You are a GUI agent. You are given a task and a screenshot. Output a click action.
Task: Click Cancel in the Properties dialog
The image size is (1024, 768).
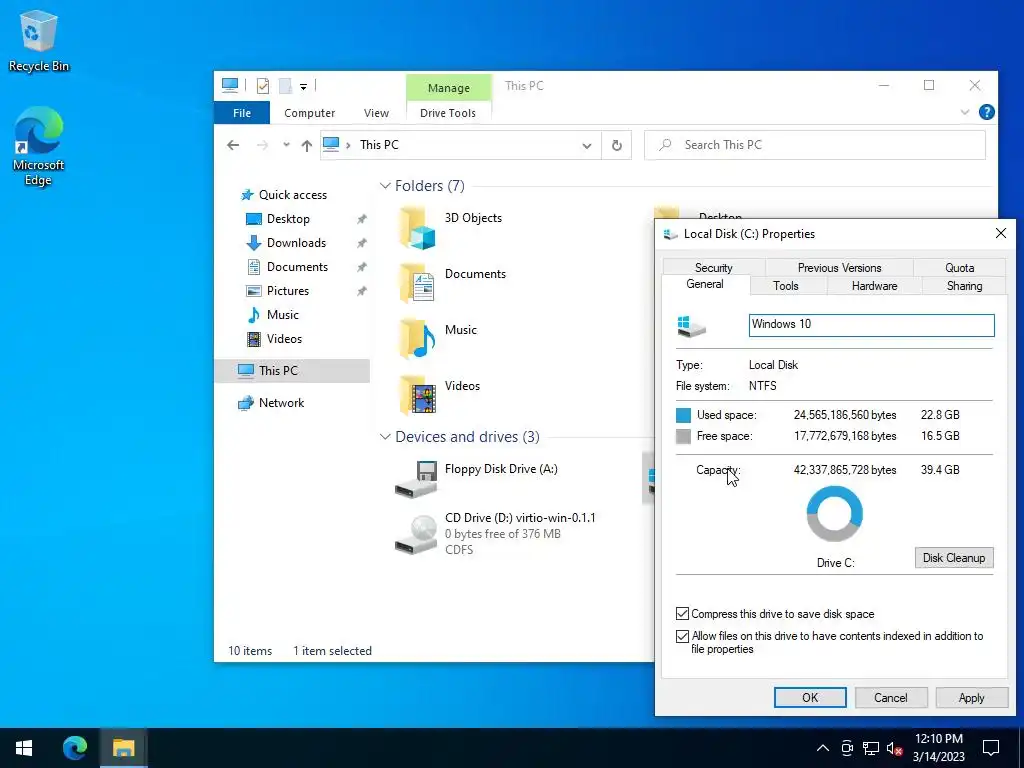tap(891, 697)
